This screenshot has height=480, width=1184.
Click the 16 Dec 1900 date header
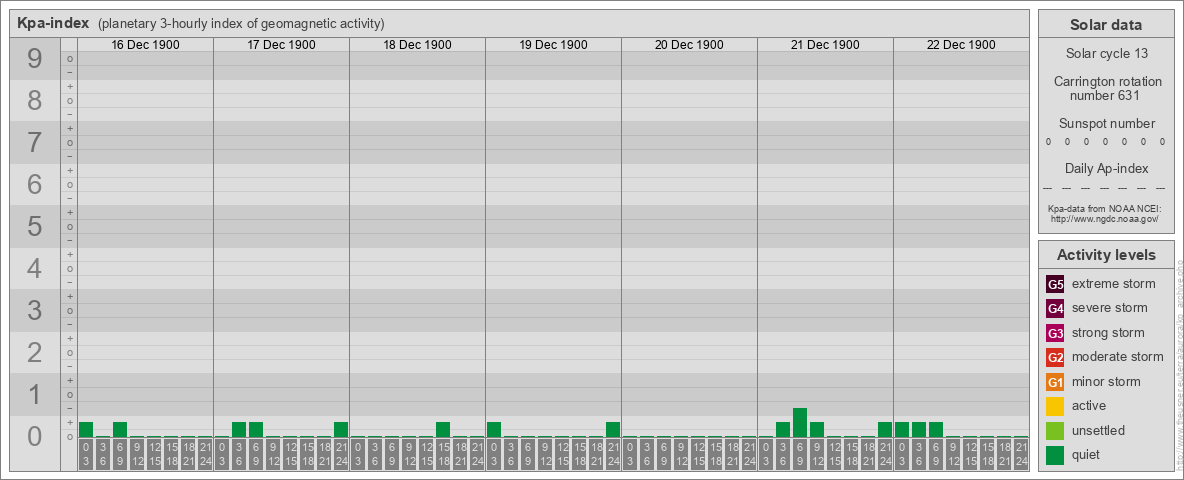coord(146,45)
